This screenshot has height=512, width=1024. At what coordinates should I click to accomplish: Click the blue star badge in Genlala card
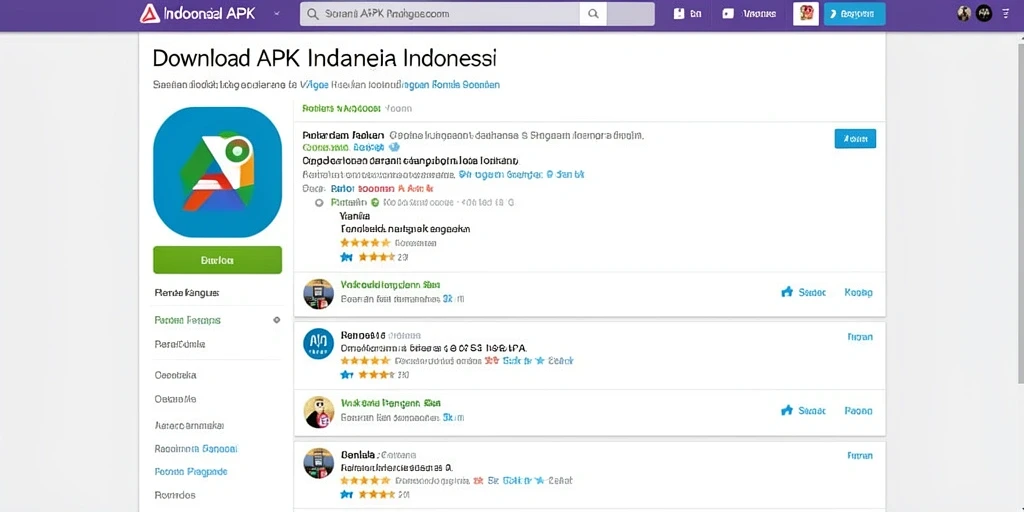[346, 494]
